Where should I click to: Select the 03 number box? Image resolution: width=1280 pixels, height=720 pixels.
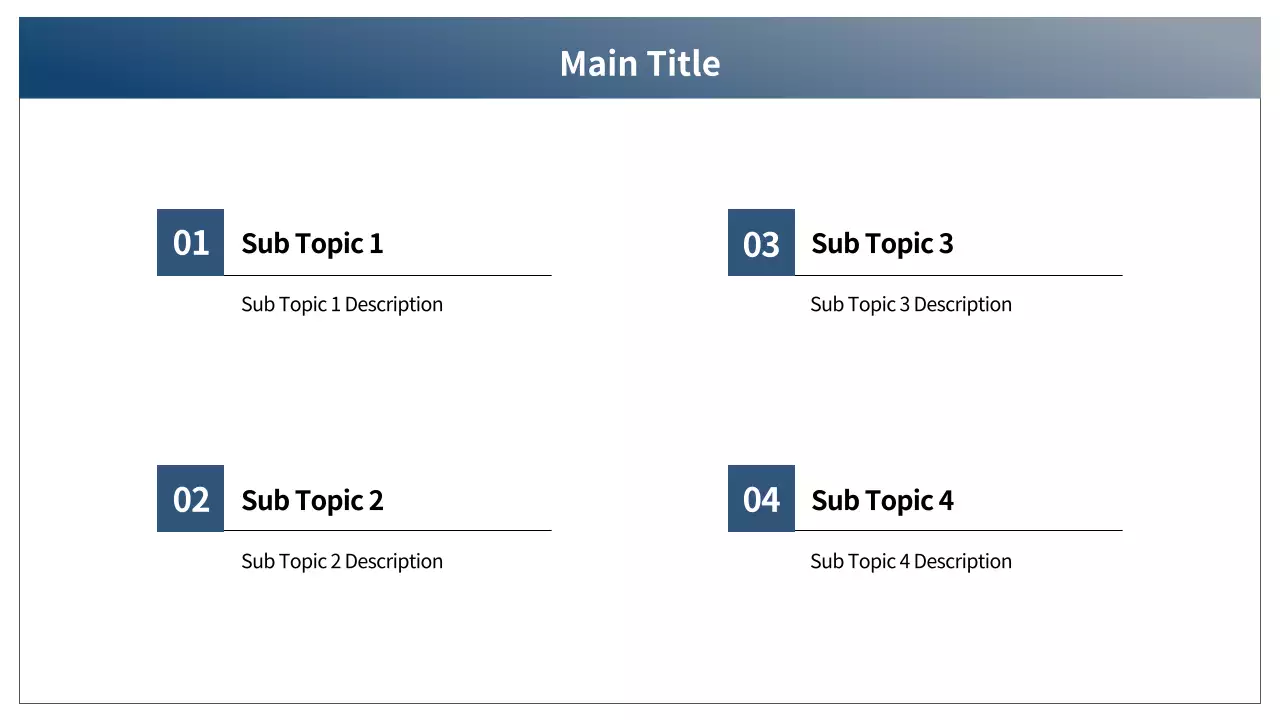click(x=761, y=242)
